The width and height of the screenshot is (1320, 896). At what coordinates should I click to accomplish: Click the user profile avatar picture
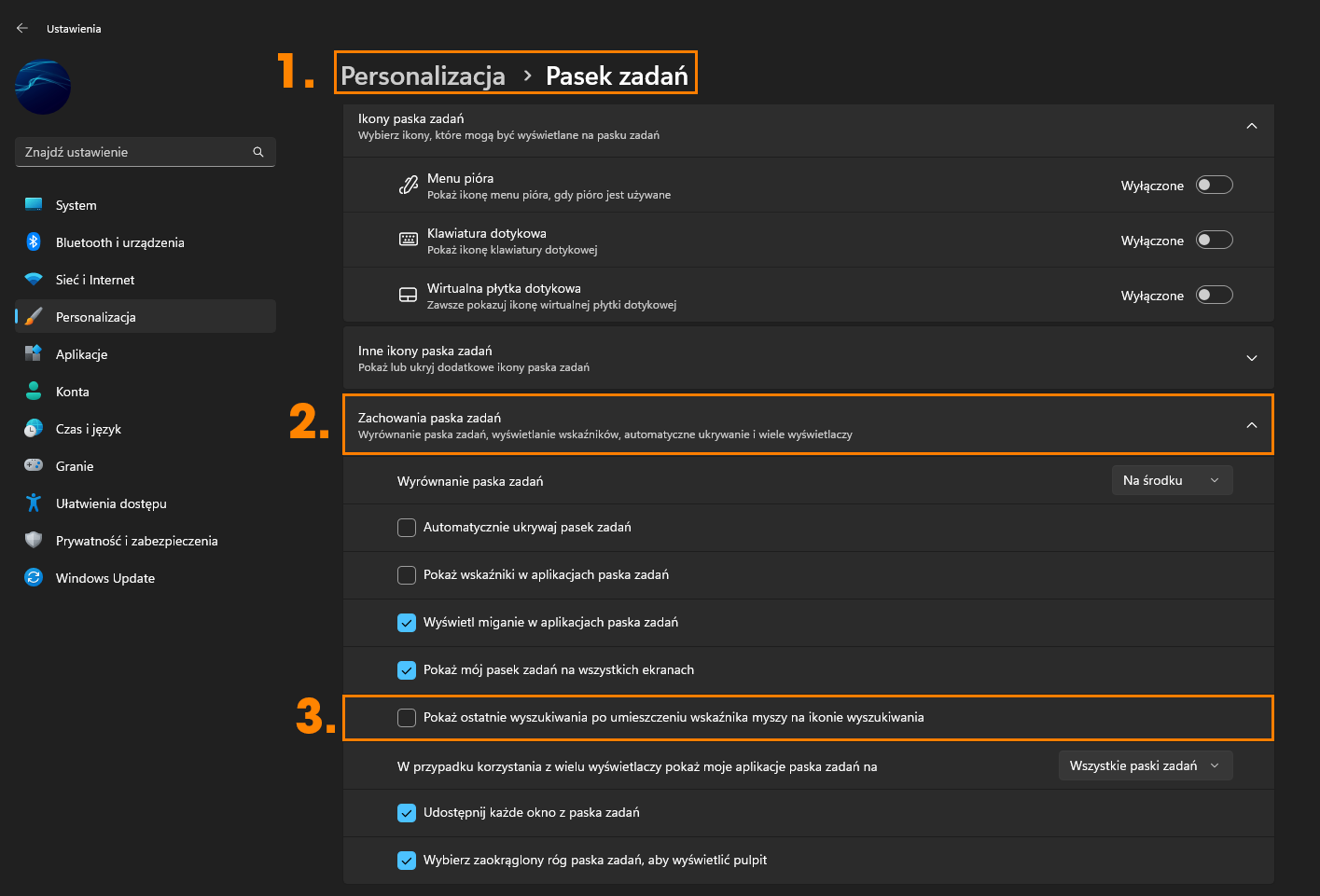(43, 88)
